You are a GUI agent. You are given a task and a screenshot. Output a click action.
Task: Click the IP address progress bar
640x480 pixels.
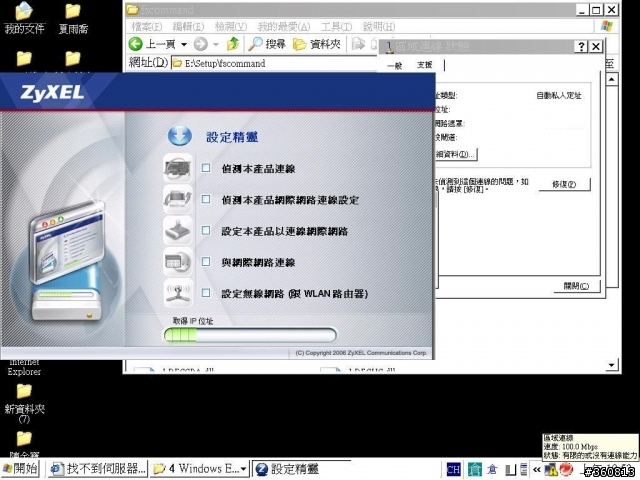[x=250, y=335]
